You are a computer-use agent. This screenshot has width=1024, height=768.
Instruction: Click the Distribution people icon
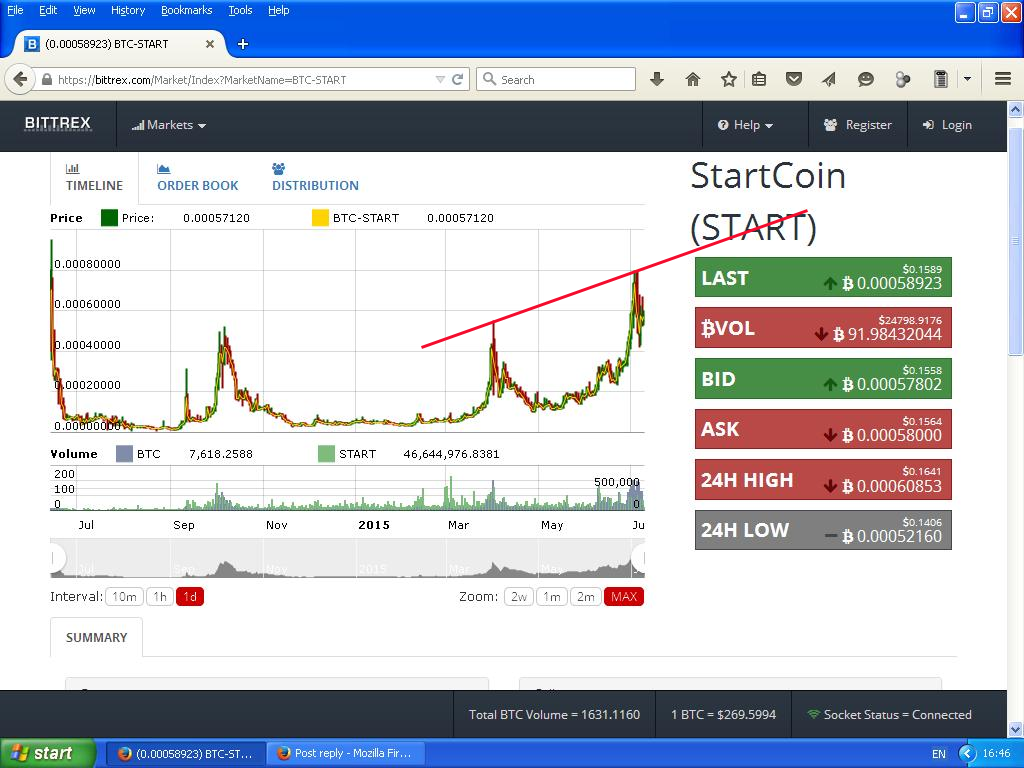click(278, 168)
